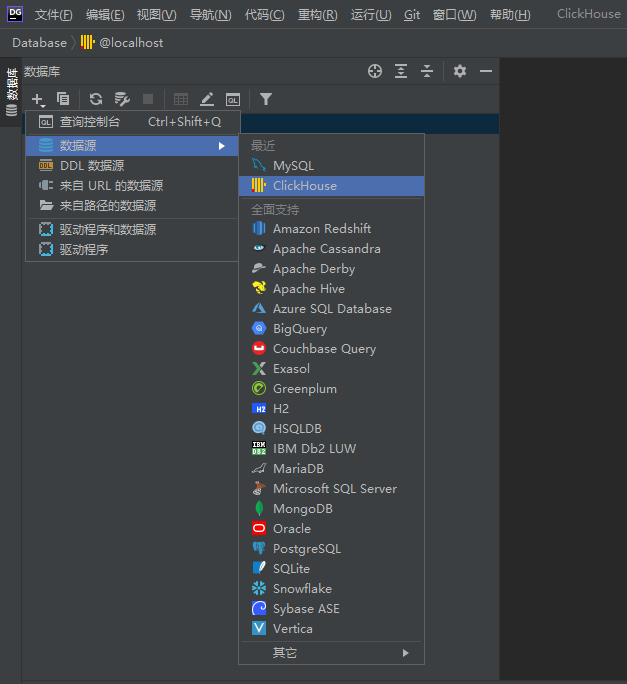Click the locate target crosshair icon
Viewport: 627px width, 684px height.
point(375,71)
